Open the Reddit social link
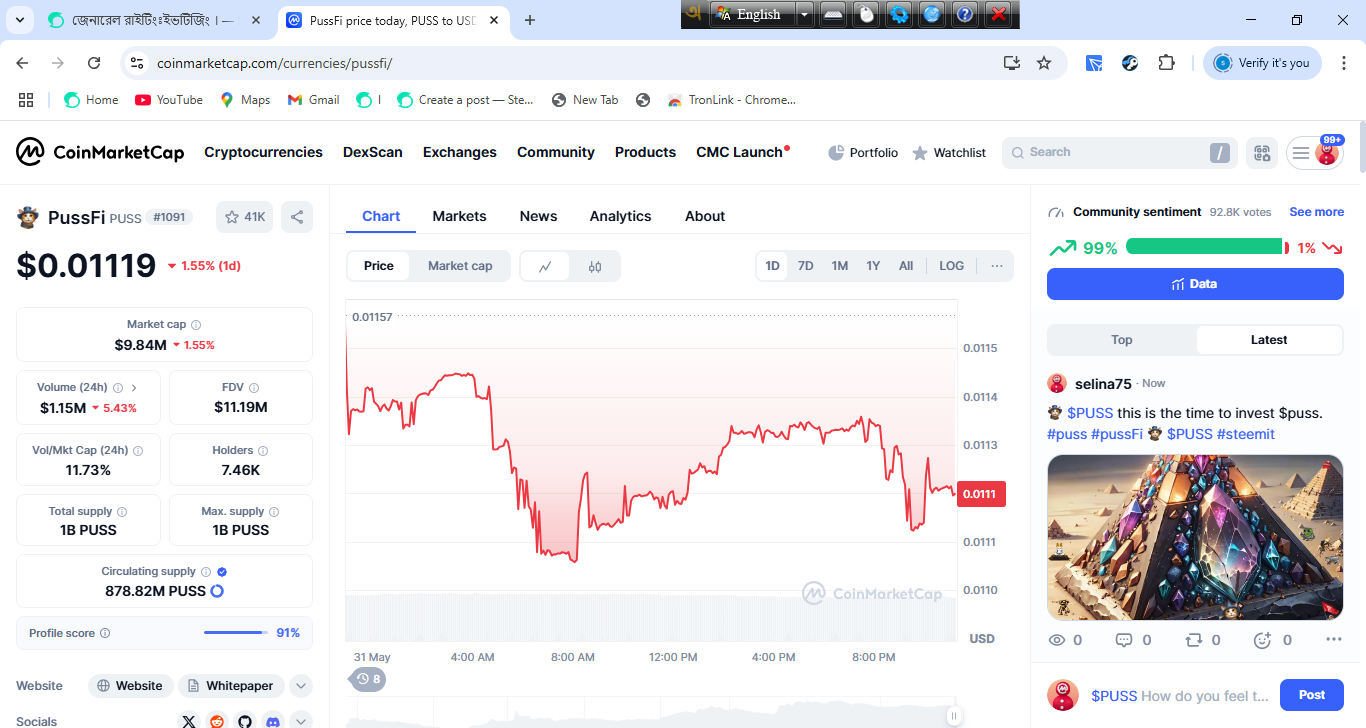This screenshot has height=728, width=1366. point(217,721)
